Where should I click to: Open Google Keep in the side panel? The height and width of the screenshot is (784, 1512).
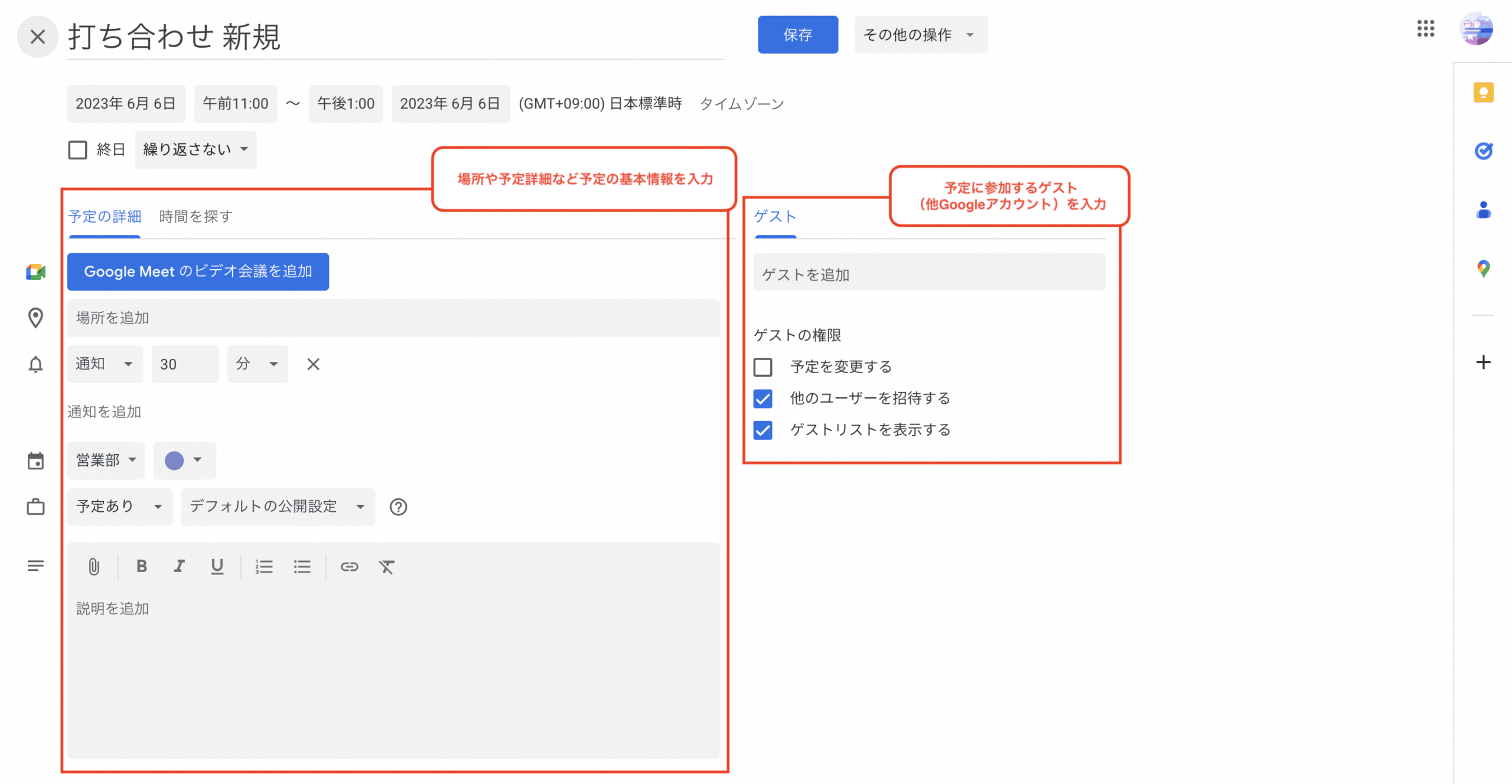coord(1483,93)
